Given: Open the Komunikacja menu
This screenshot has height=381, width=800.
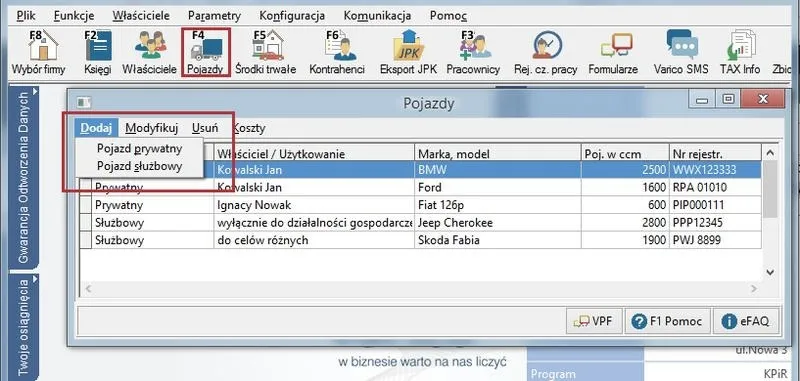Looking at the screenshot, I should coord(378,16).
